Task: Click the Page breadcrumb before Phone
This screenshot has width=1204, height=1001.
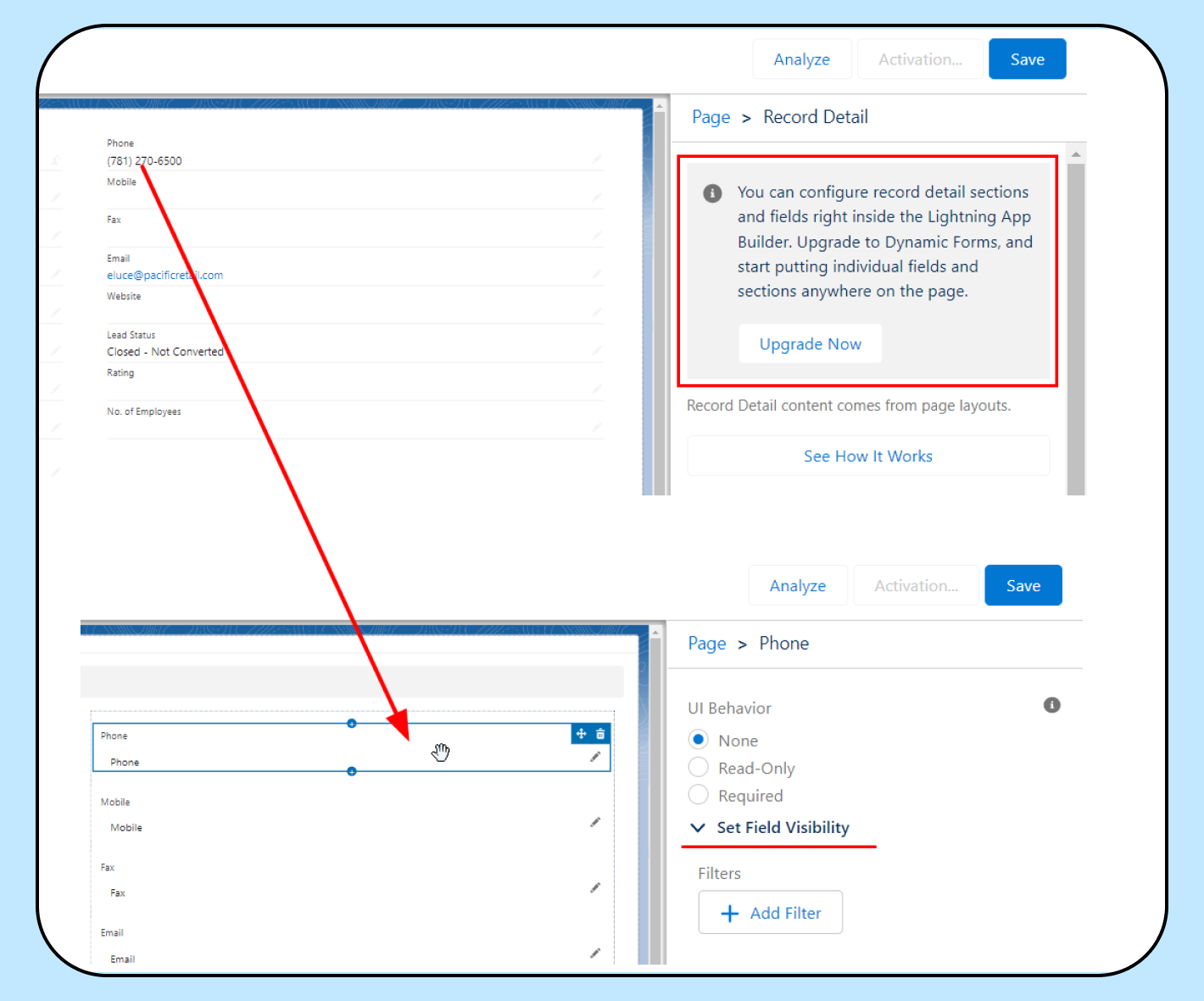Action: click(x=707, y=644)
